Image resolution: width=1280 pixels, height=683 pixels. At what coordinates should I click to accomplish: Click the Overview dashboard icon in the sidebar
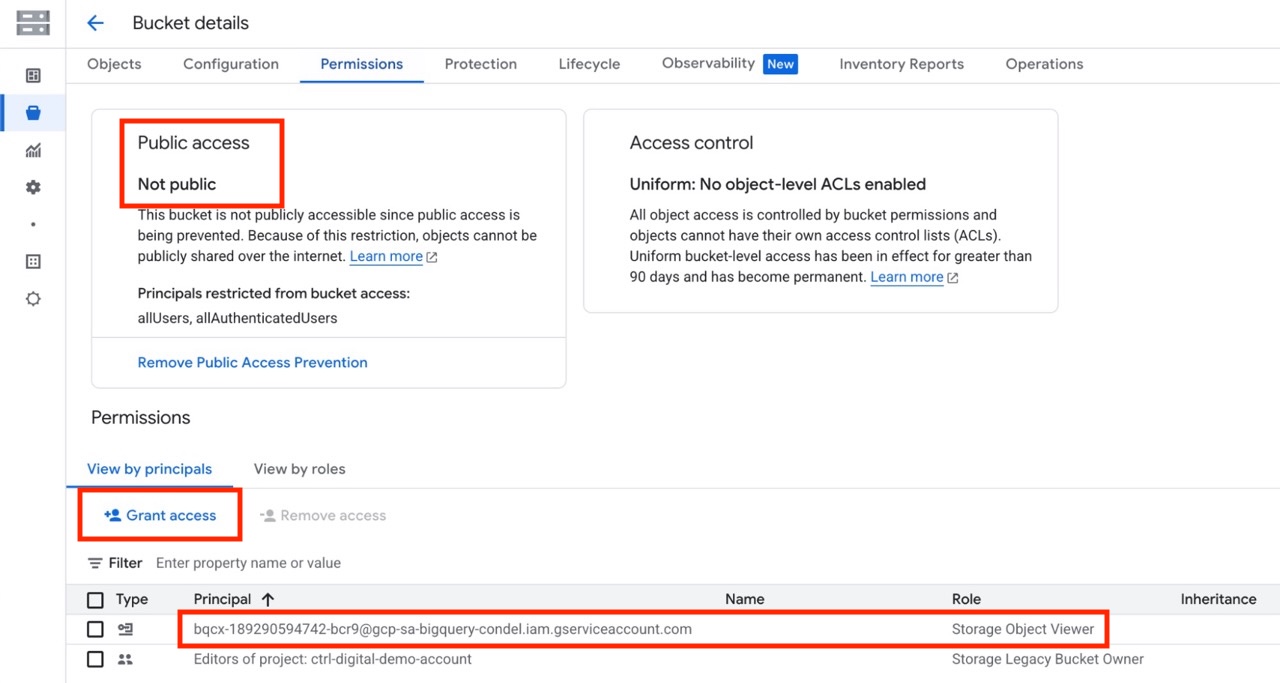pyautogui.click(x=33, y=76)
